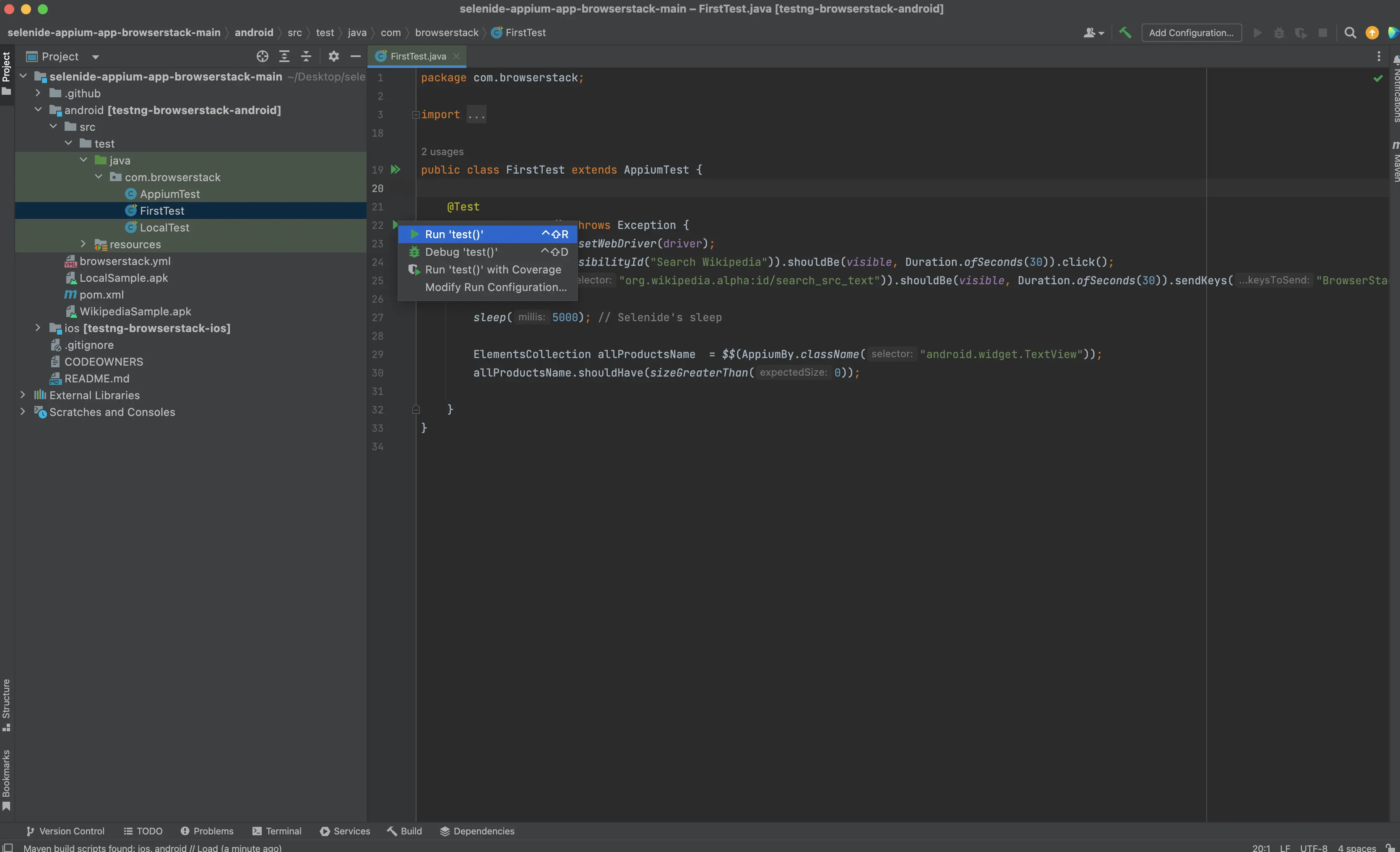The height and width of the screenshot is (852, 1400).
Task: Choose Run 'test()' with Coverage
Action: coord(493,269)
